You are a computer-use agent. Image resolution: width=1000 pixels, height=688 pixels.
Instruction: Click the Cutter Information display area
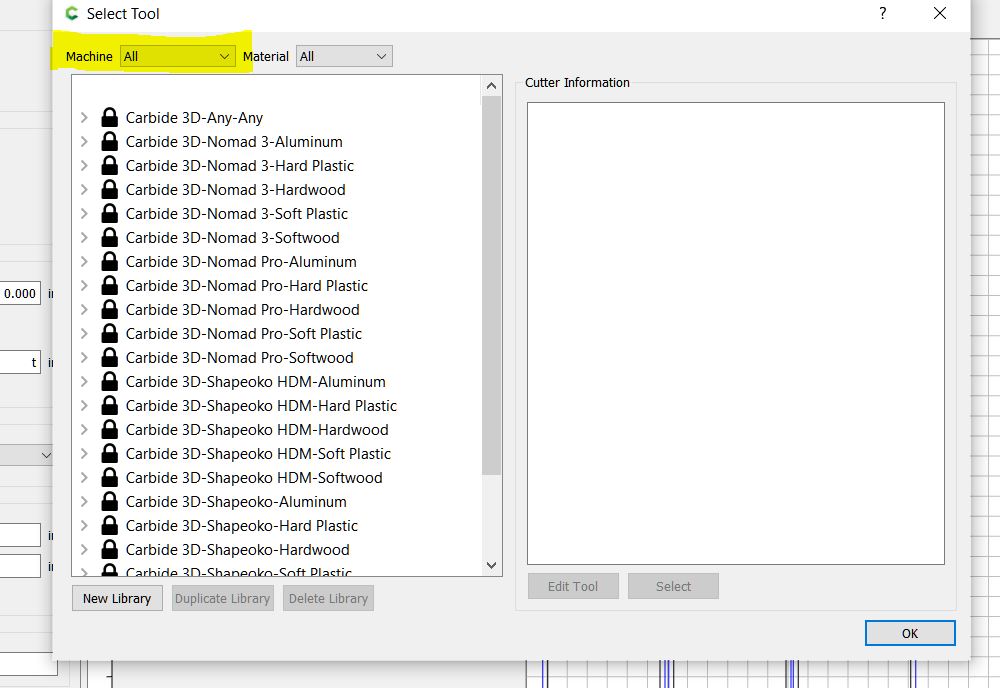click(x=736, y=333)
